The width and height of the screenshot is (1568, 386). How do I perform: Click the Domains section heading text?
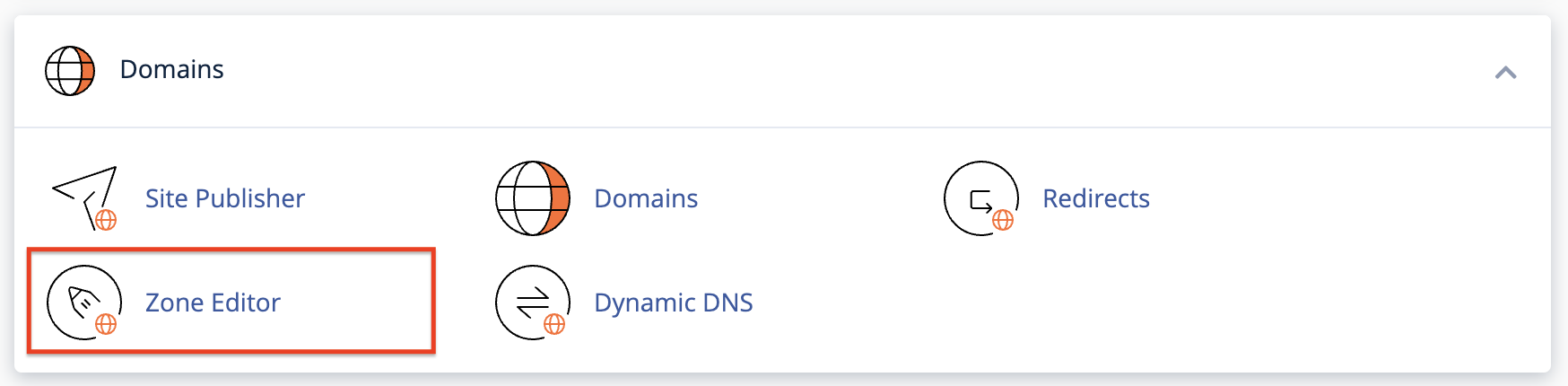click(172, 69)
